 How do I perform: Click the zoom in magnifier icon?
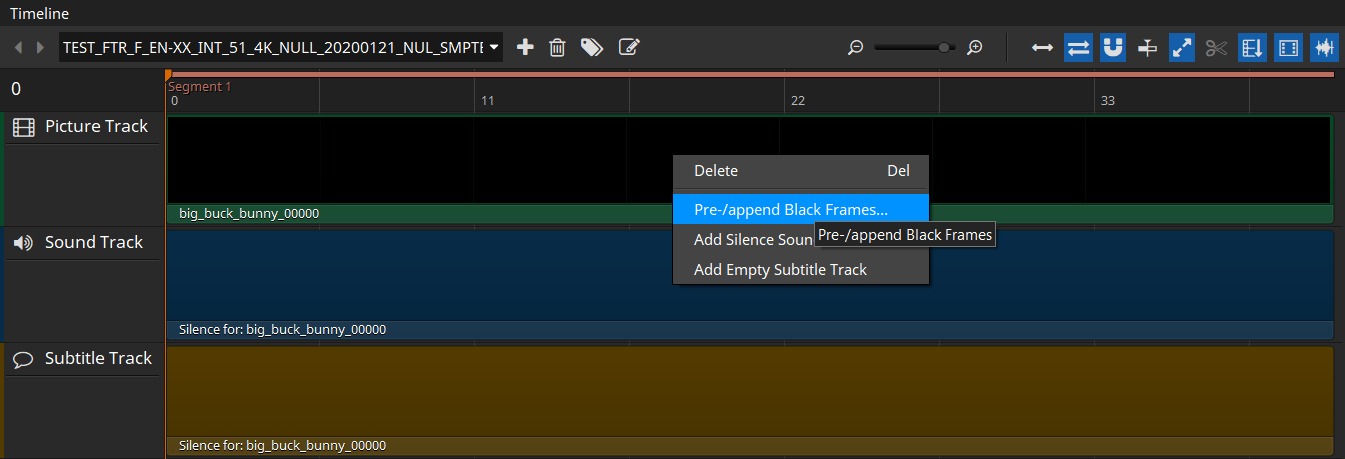975,47
